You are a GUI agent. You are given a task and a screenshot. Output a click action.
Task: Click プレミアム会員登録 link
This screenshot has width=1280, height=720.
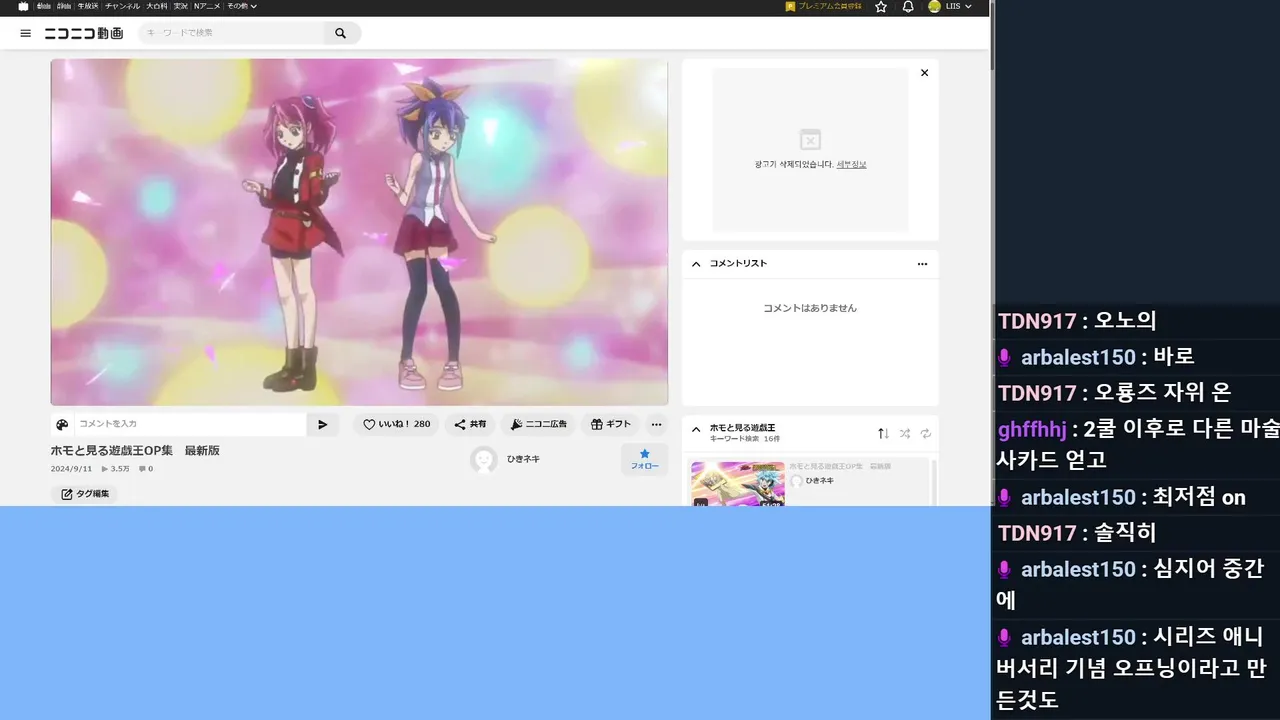tap(824, 6)
